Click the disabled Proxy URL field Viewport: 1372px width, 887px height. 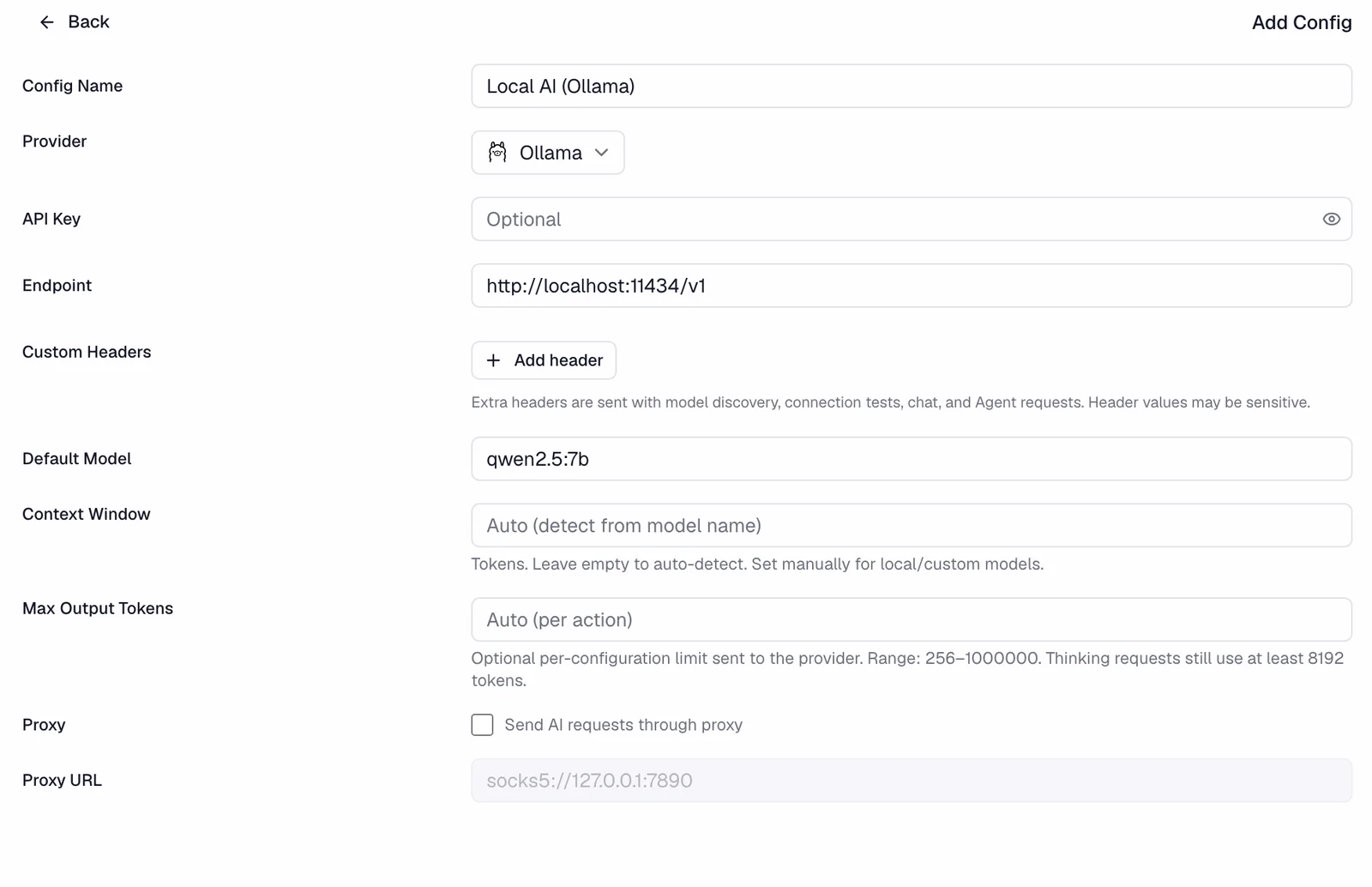[912, 781]
